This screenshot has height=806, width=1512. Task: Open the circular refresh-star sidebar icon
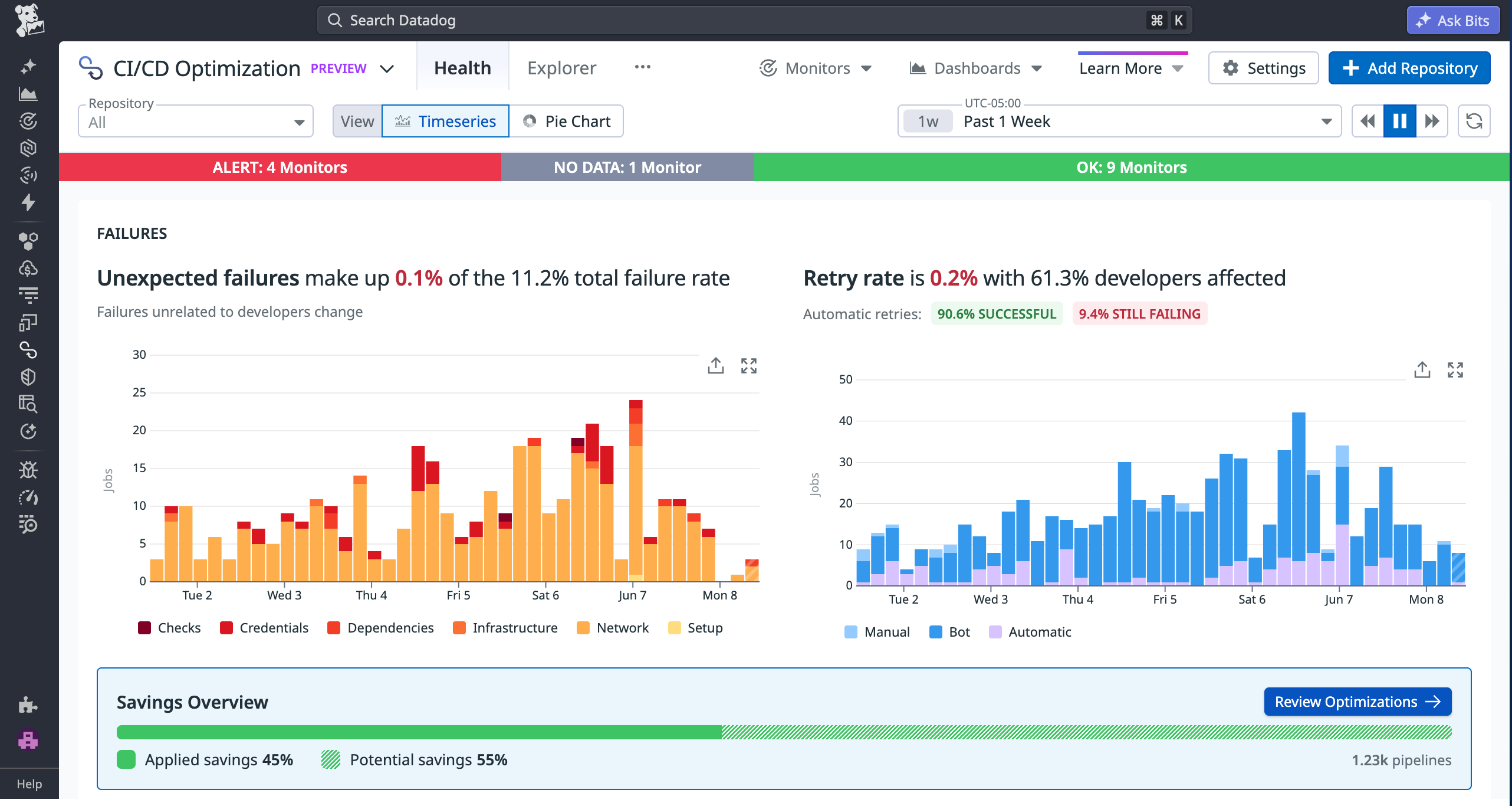coord(28,431)
